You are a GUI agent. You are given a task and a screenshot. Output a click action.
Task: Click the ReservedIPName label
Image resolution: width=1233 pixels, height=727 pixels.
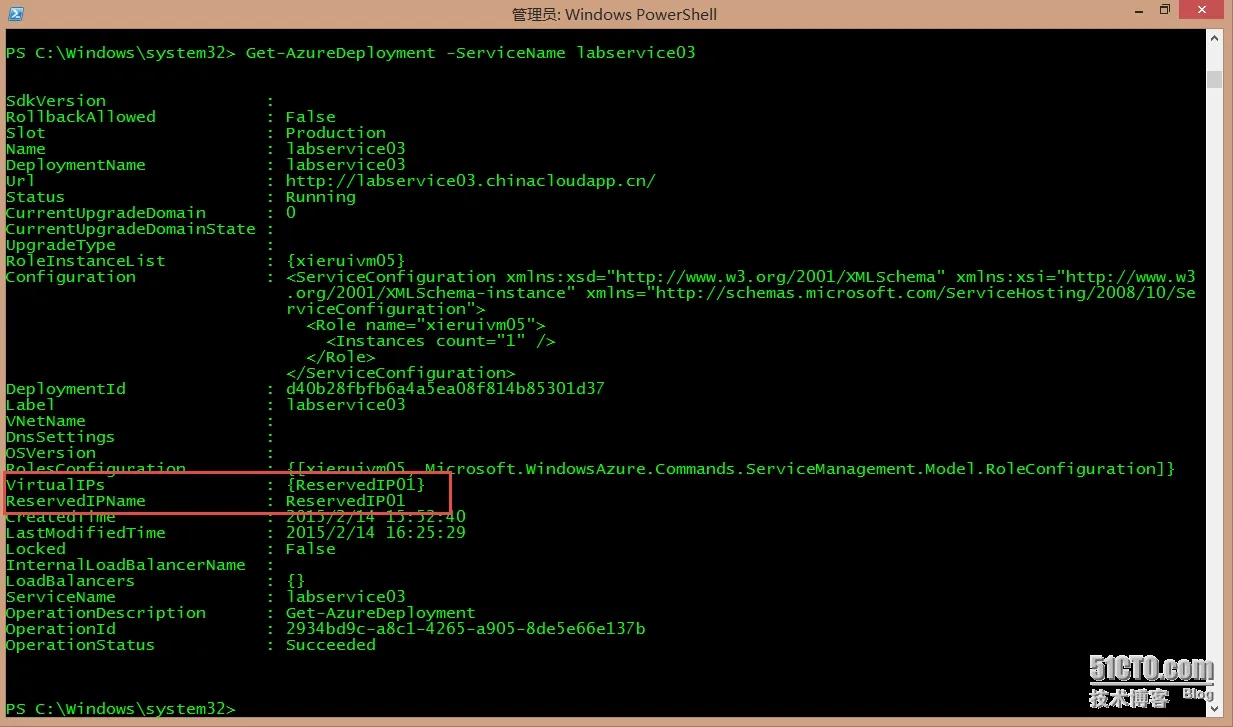75,501
